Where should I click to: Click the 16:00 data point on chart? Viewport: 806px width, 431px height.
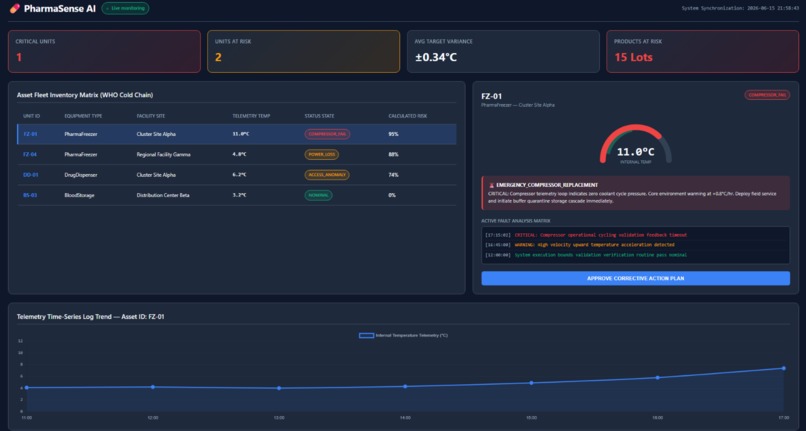(657, 378)
